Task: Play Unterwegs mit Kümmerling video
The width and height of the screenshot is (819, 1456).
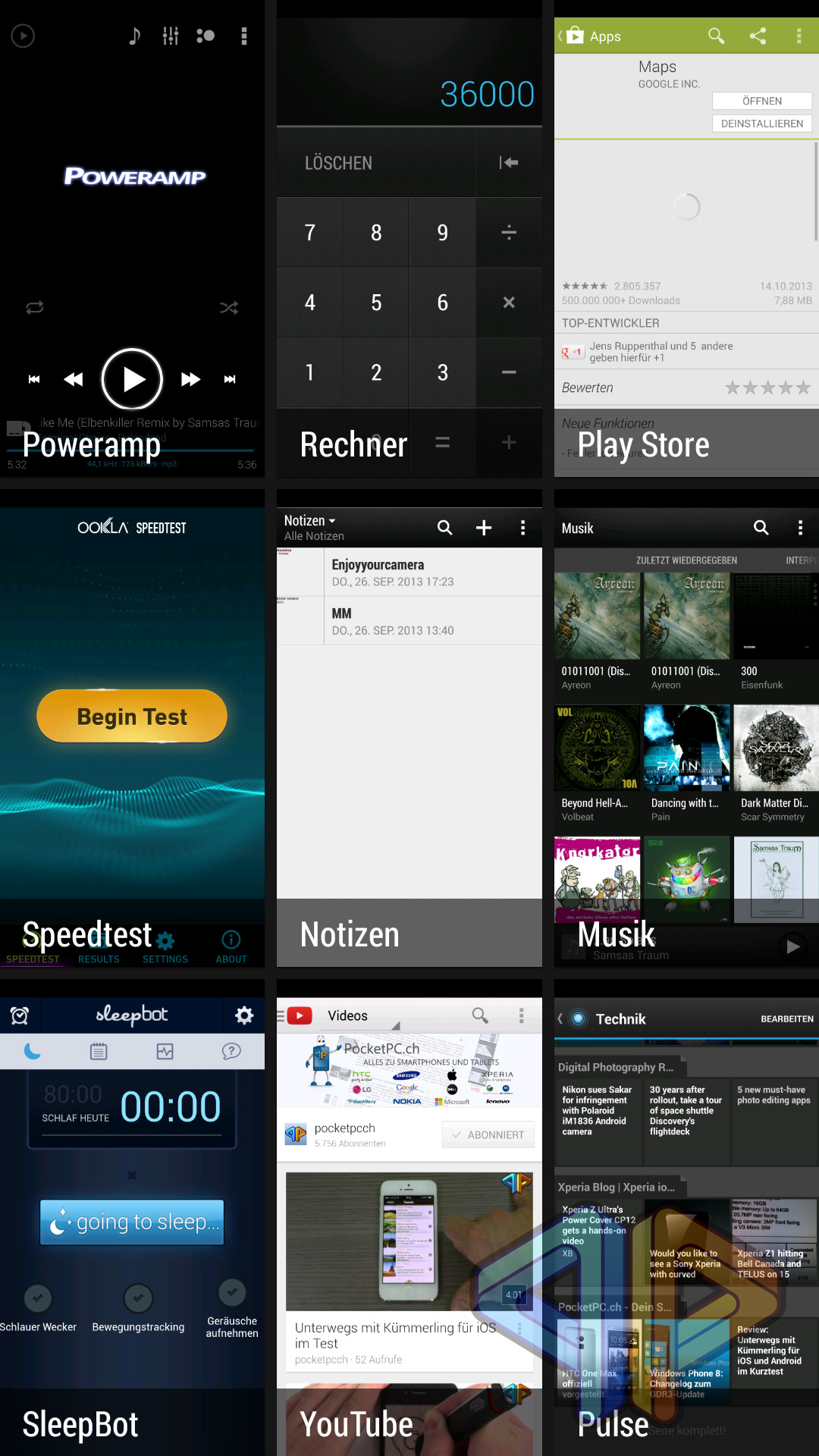Action: click(409, 1241)
